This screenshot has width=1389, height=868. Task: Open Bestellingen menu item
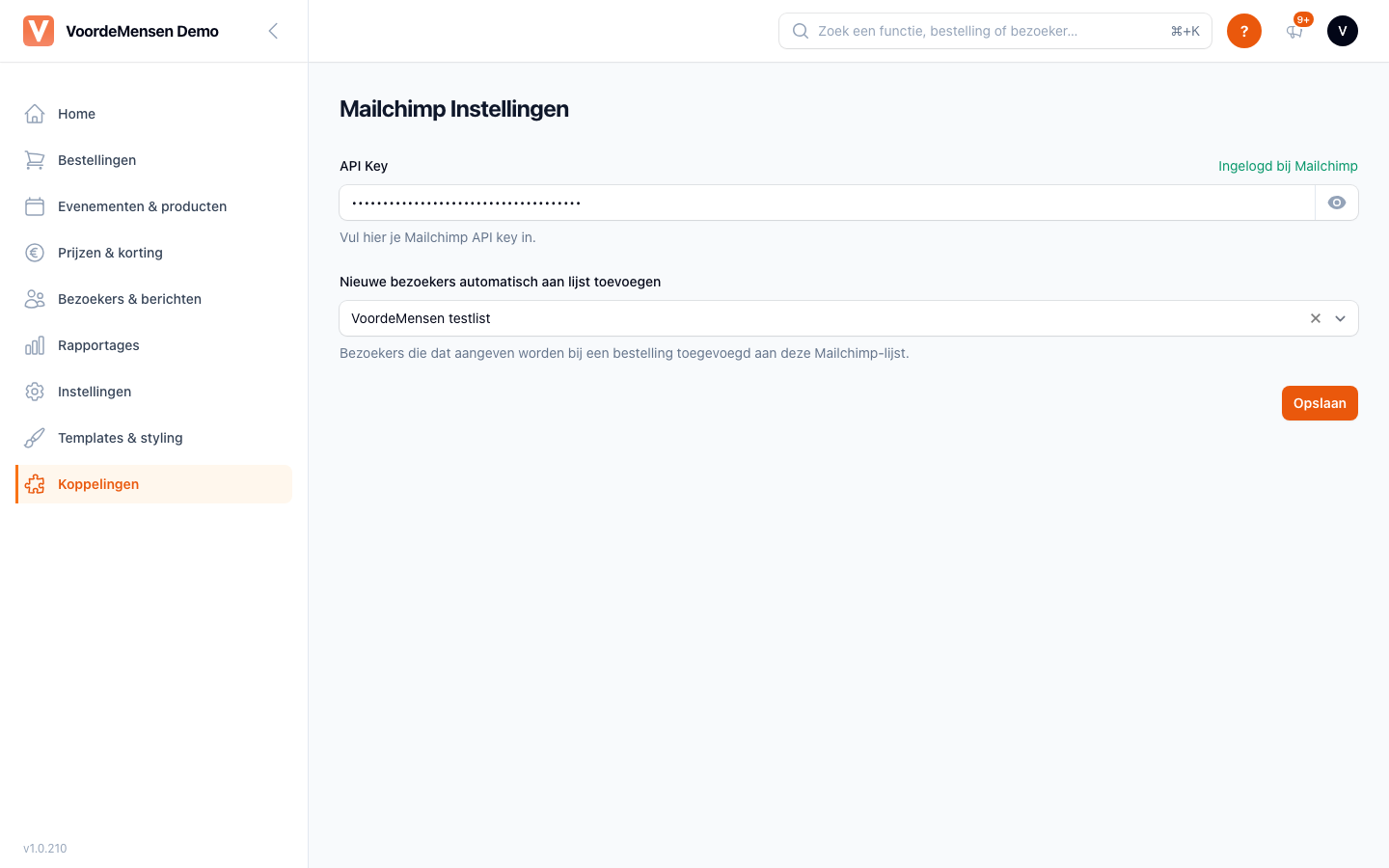154,160
